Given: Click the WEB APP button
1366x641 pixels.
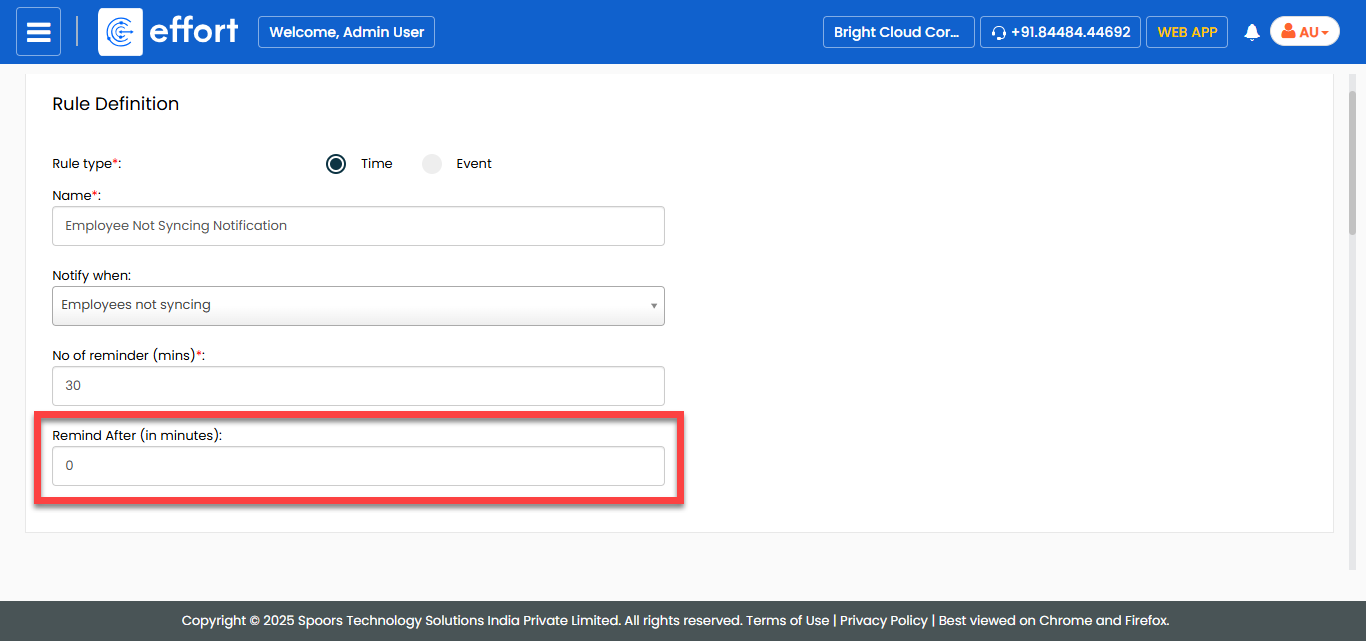Looking at the screenshot, I should pos(1187,32).
